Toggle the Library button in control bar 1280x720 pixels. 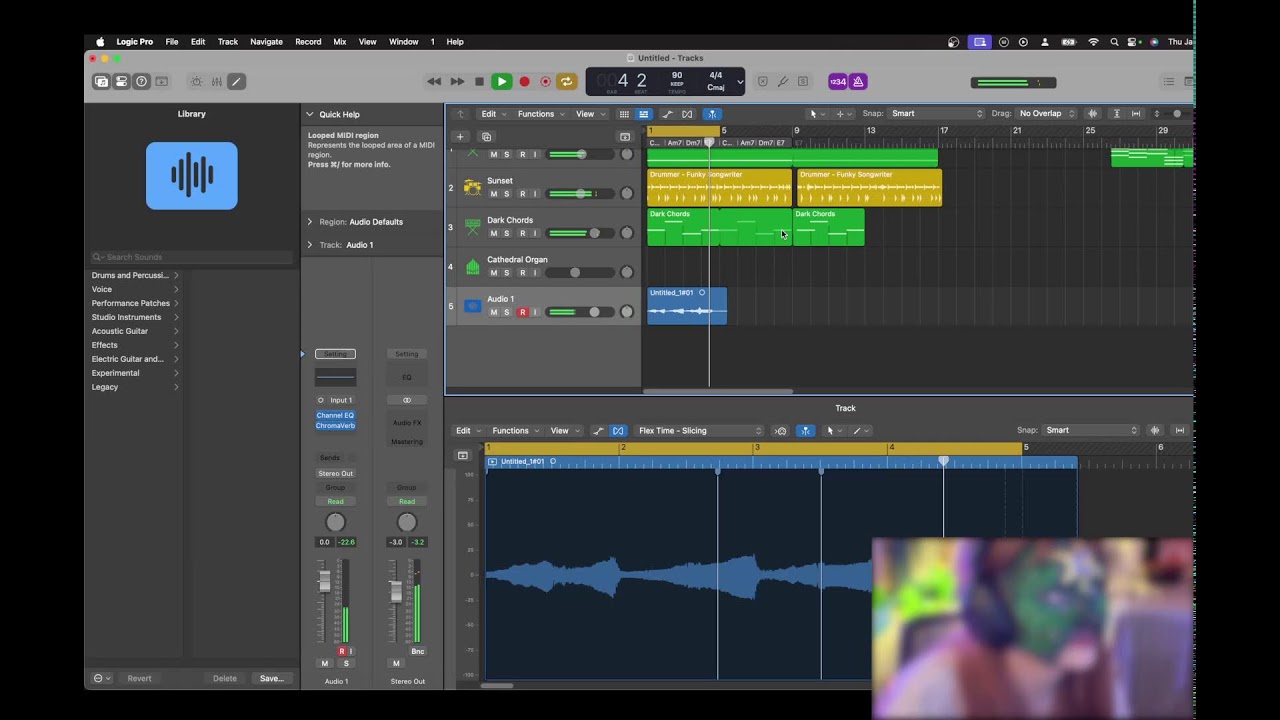click(101, 82)
